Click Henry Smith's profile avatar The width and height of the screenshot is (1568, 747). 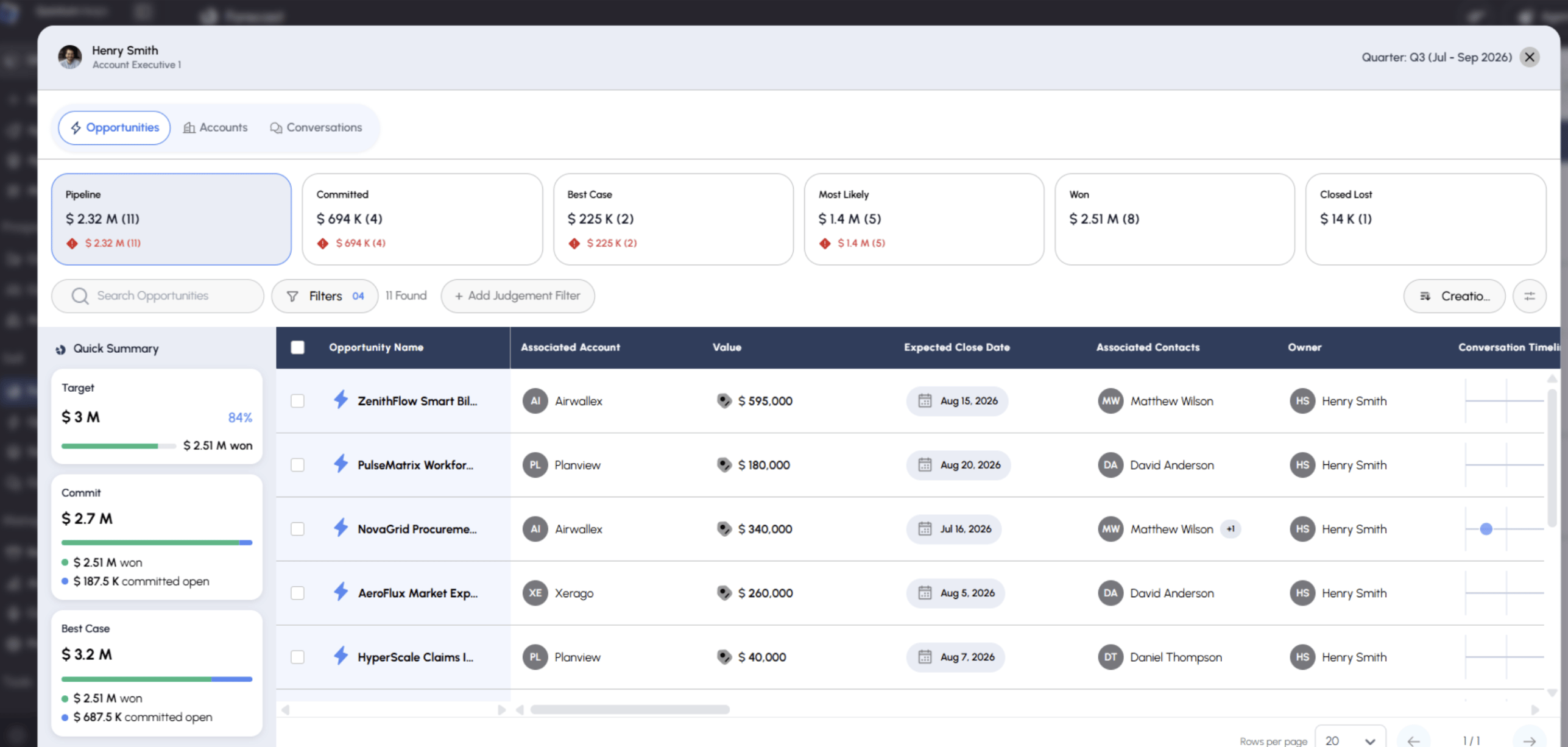tap(70, 57)
